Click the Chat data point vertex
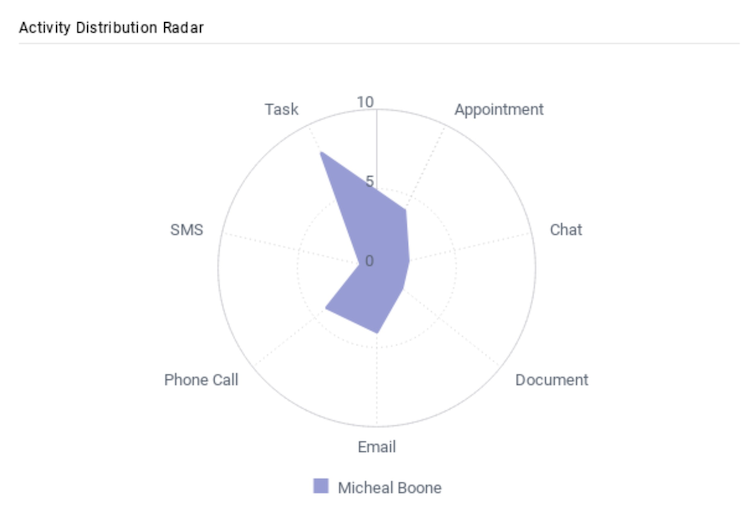Viewport: 755px width, 511px height. pyautogui.click(x=409, y=262)
